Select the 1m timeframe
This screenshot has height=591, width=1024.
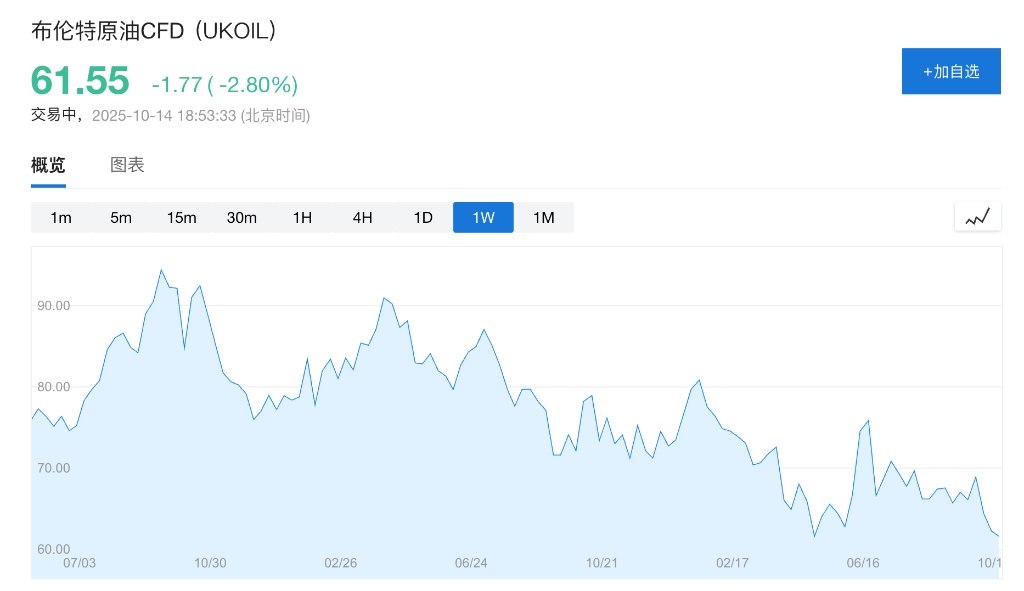pos(61,218)
